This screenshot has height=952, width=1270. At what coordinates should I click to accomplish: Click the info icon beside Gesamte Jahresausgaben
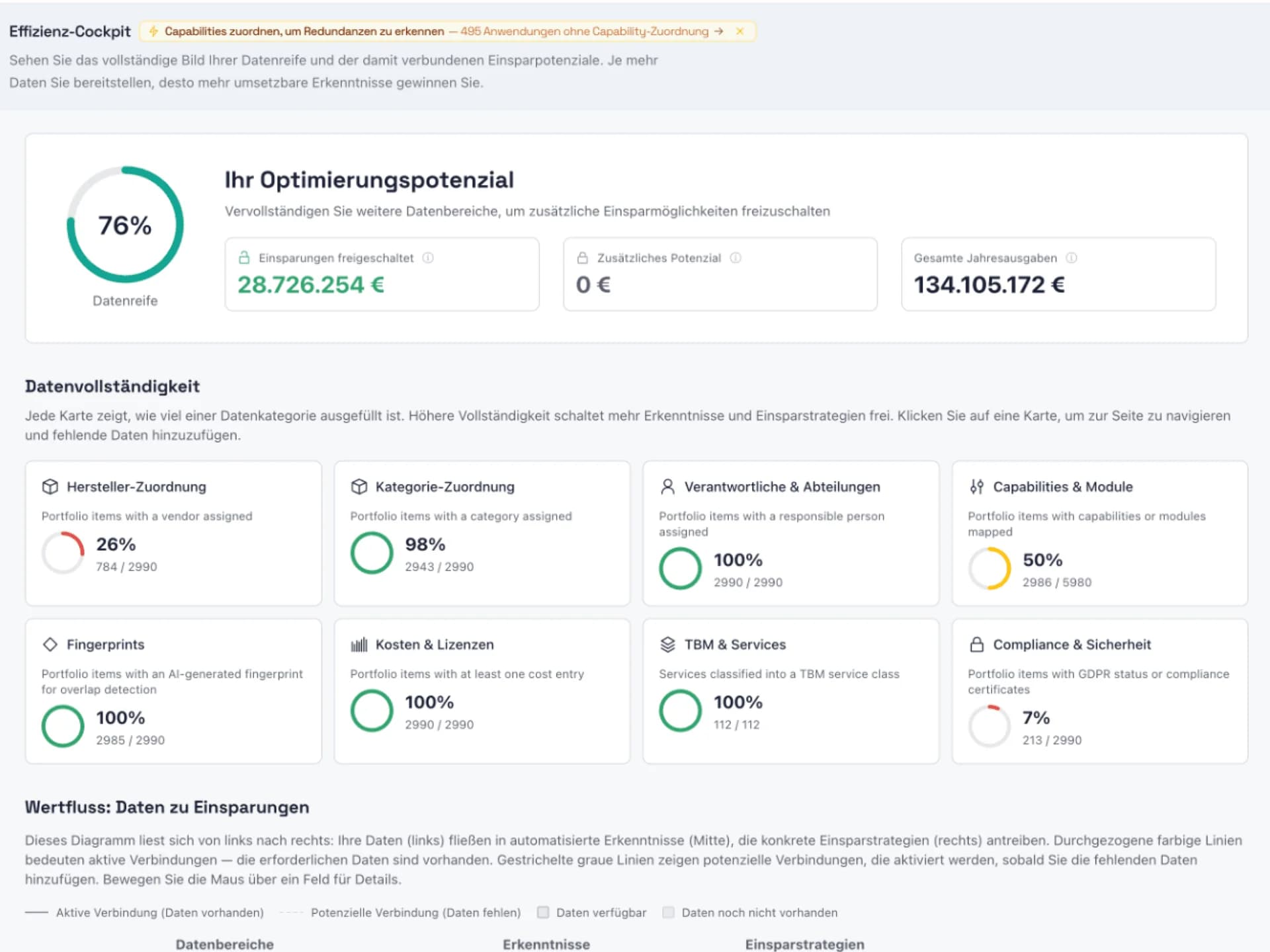[x=1072, y=258]
